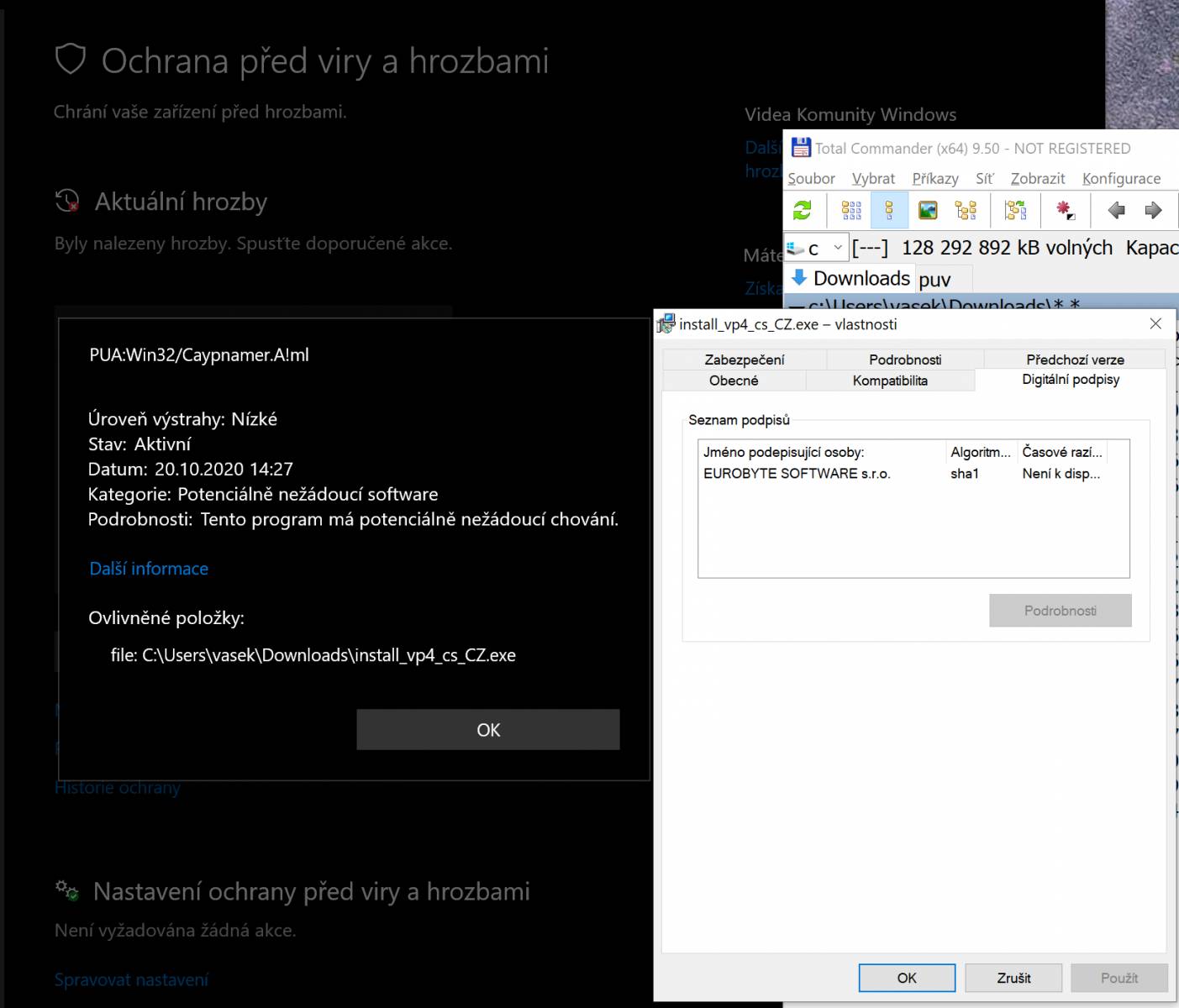Switch to thumbnail view icon in Total Commander
This screenshot has height=1008, width=1179.
pos(928,210)
